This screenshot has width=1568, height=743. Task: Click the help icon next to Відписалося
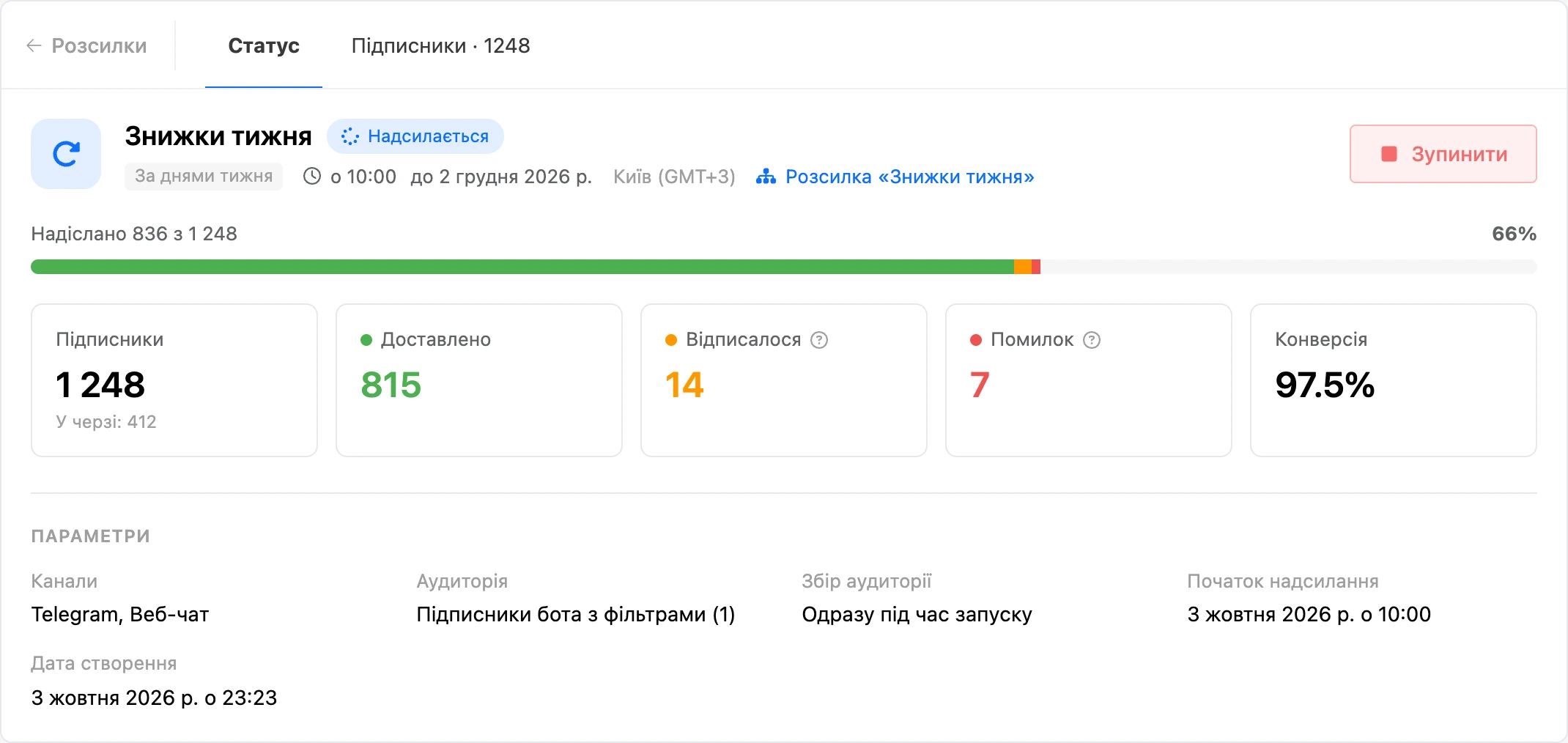pyautogui.click(x=819, y=340)
